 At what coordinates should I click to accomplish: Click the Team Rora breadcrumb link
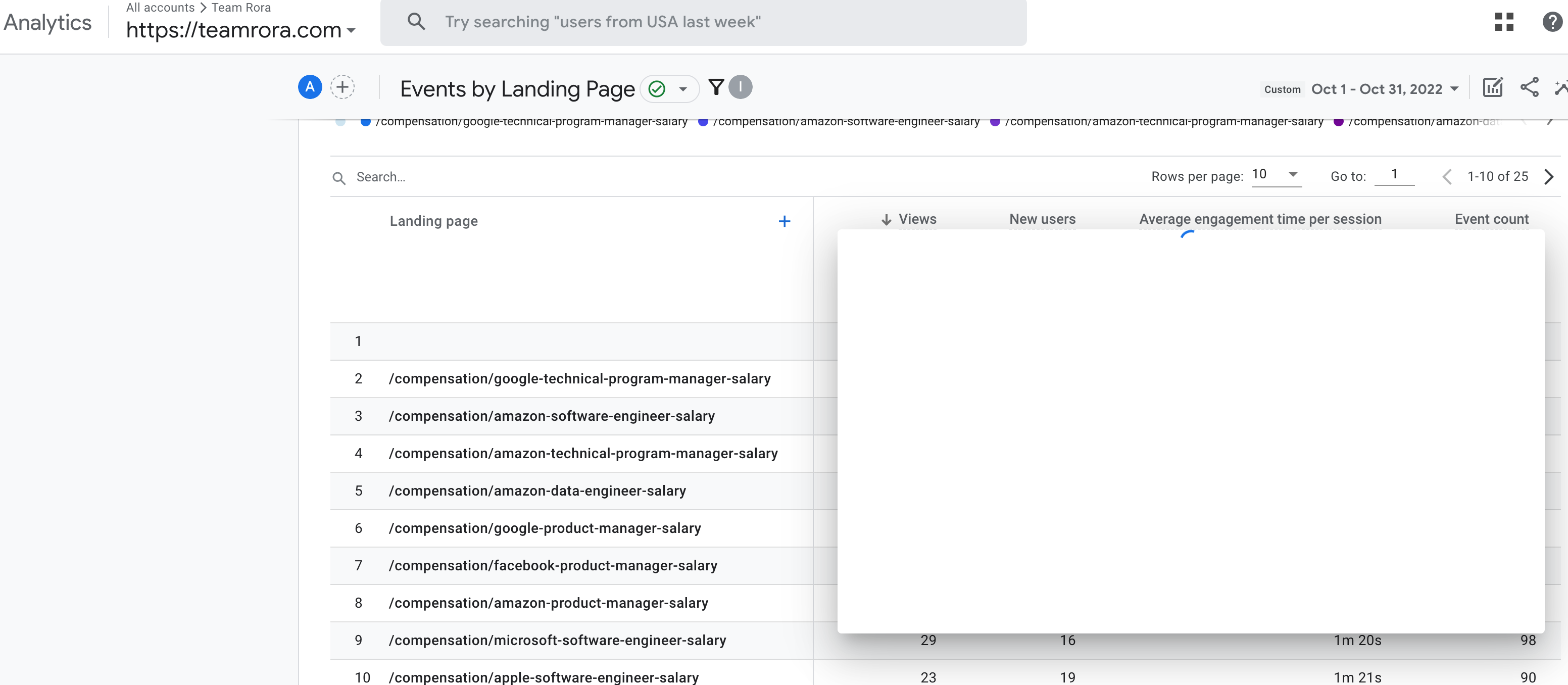241,7
